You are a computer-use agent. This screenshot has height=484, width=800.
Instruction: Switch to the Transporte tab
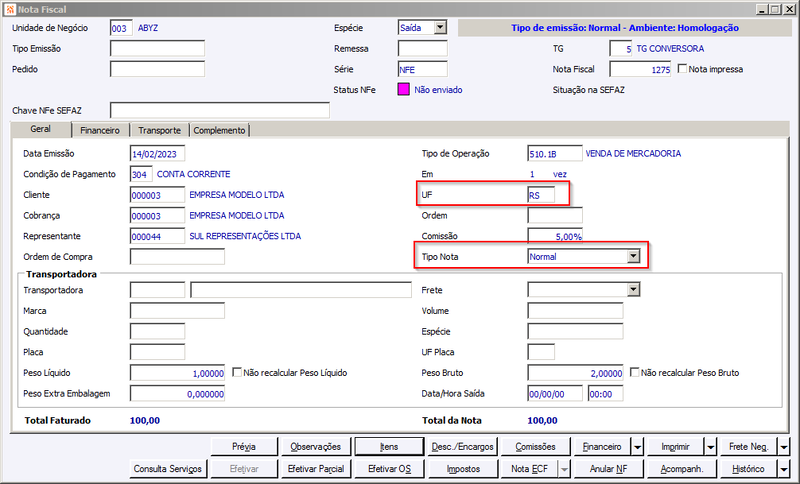click(159, 131)
